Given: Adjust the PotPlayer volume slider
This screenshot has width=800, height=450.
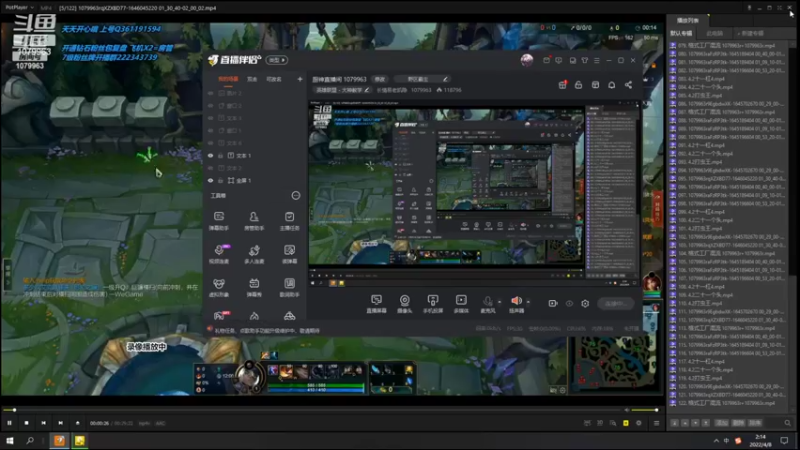Looking at the screenshot, I should 645,410.
